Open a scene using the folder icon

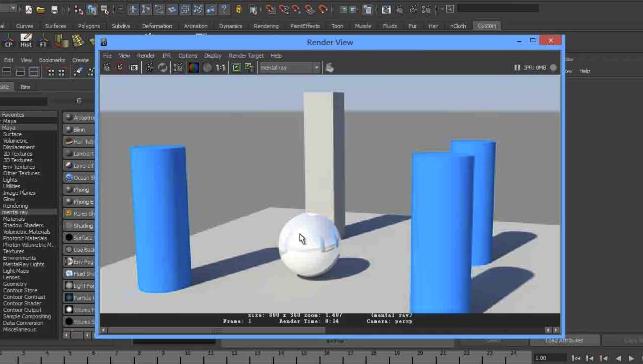click(41, 9)
